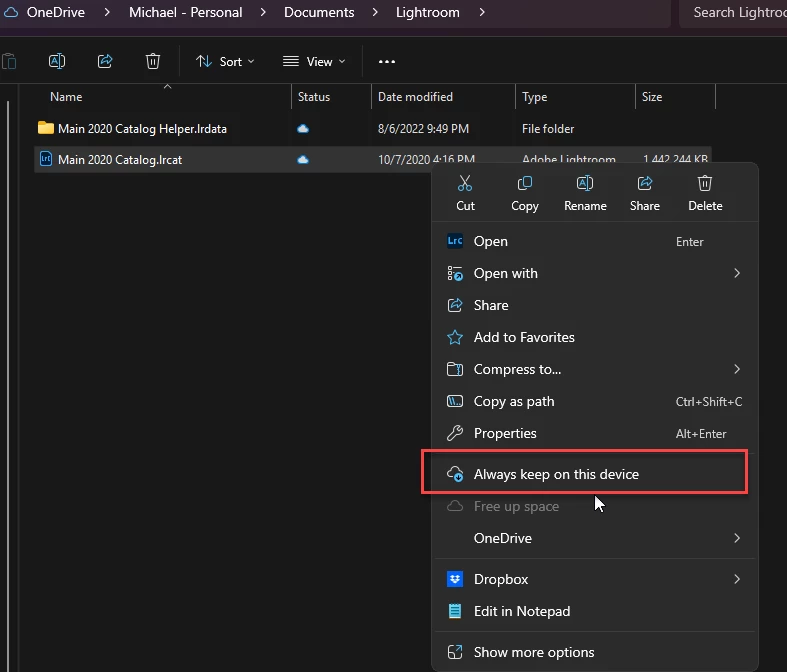Open the View dropdown in toolbar

(x=314, y=61)
